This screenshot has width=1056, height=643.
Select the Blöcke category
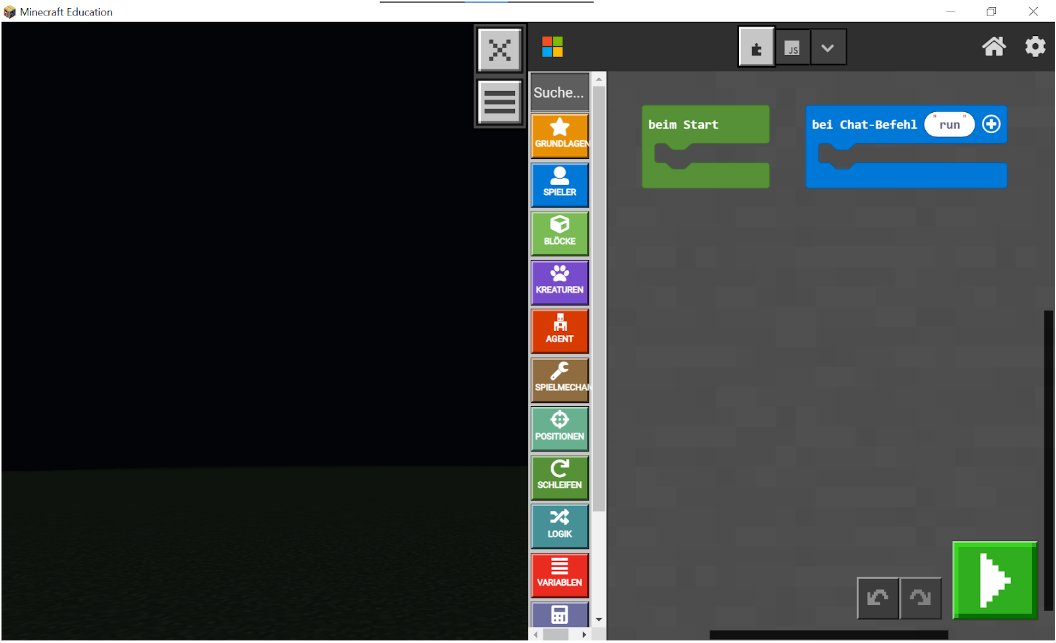click(x=560, y=233)
